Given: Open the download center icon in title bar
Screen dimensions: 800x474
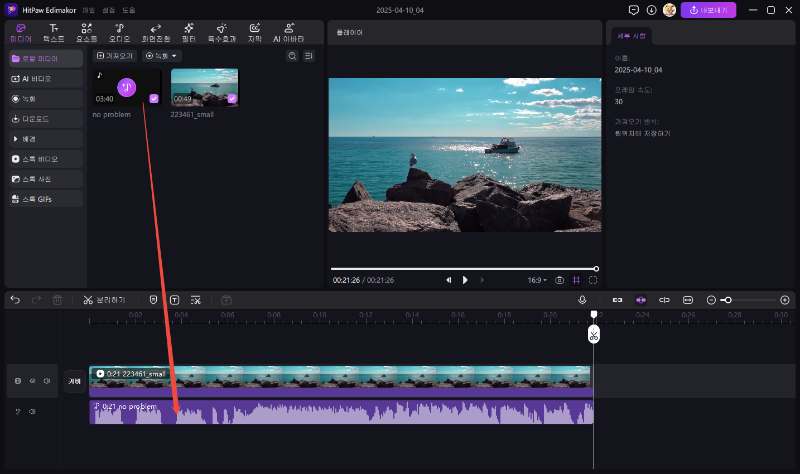Looking at the screenshot, I should pyautogui.click(x=652, y=10).
